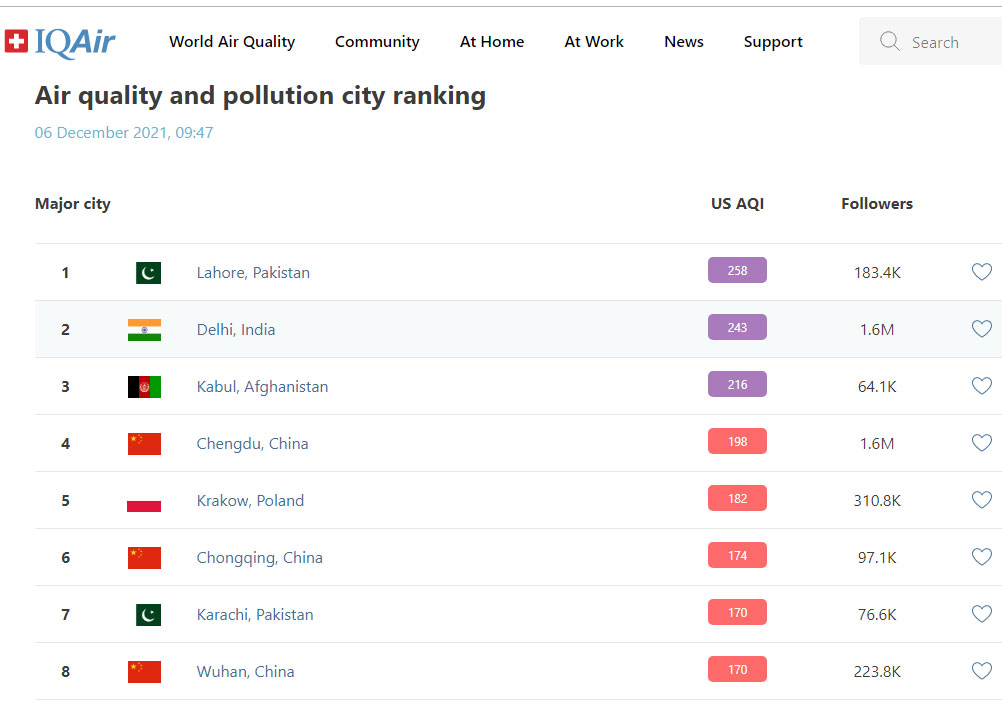
Task: Click the purple 243 AQI badge
Action: coord(737,327)
